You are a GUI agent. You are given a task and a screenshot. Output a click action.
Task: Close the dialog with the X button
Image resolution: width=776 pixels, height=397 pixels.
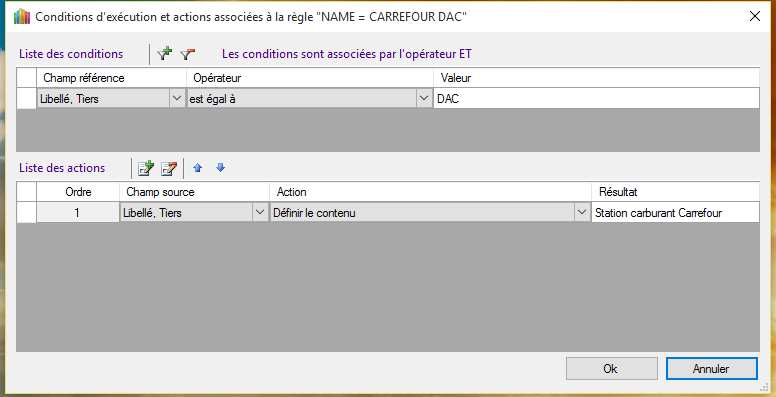[x=755, y=16]
